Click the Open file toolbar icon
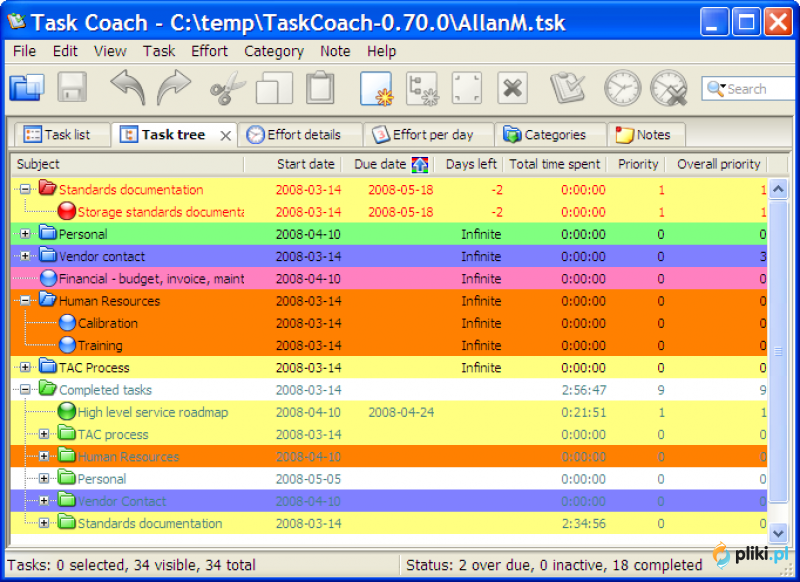Image resolution: width=800 pixels, height=582 pixels. (x=27, y=88)
